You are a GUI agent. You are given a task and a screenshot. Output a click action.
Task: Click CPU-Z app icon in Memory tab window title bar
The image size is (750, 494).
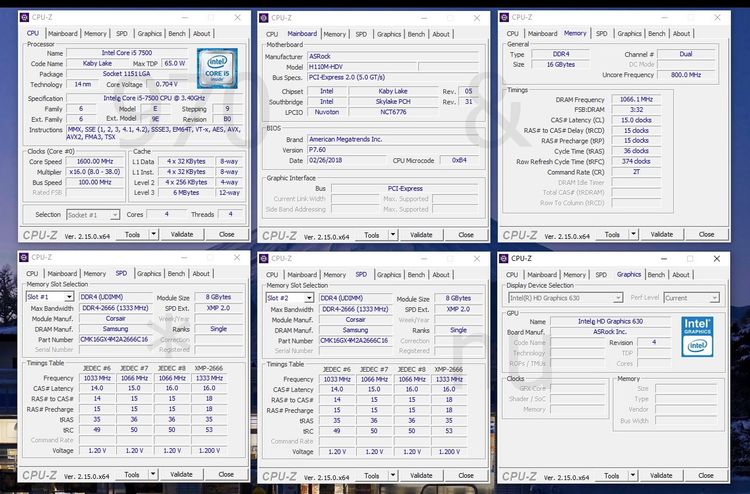point(504,18)
